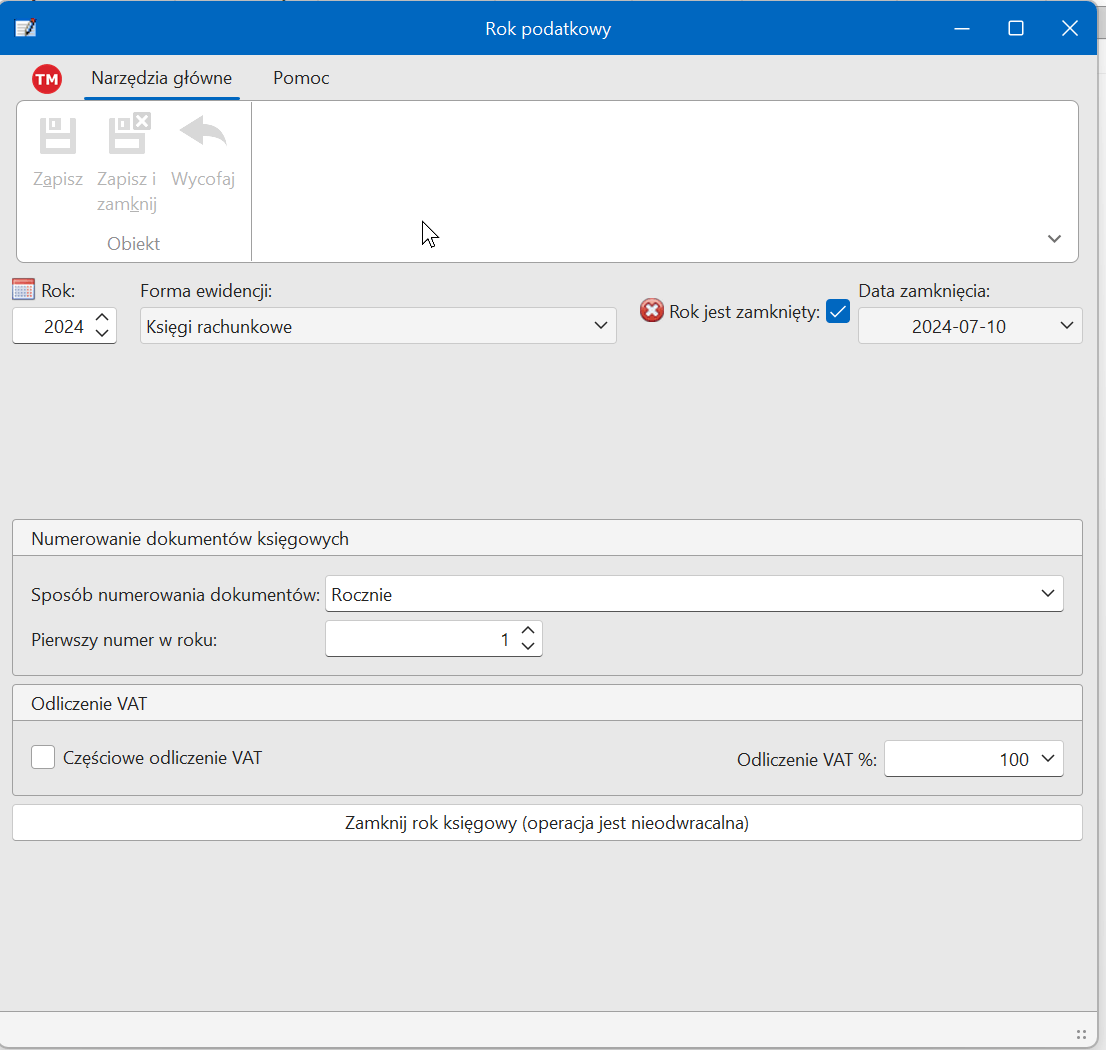Open the Data zamknięcia date picker
Viewport: 1106px width, 1050px height.
point(1067,326)
